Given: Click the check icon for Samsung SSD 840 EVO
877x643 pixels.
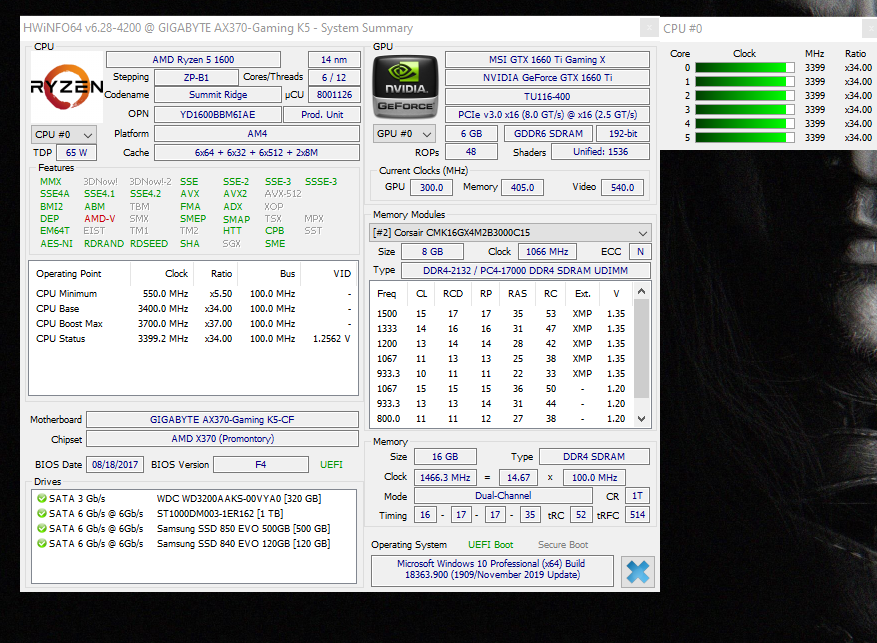Looking at the screenshot, I should coord(42,543).
